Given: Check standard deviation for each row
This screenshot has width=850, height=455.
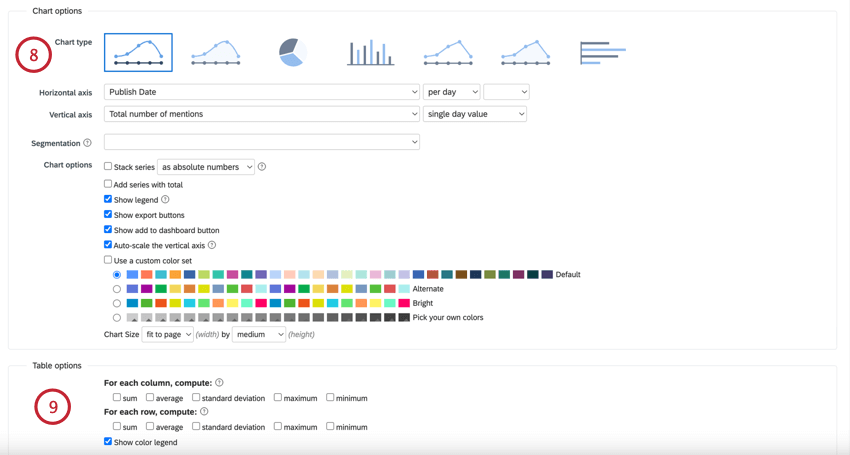Looking at the screenshot, I should [x=196, y=426].
